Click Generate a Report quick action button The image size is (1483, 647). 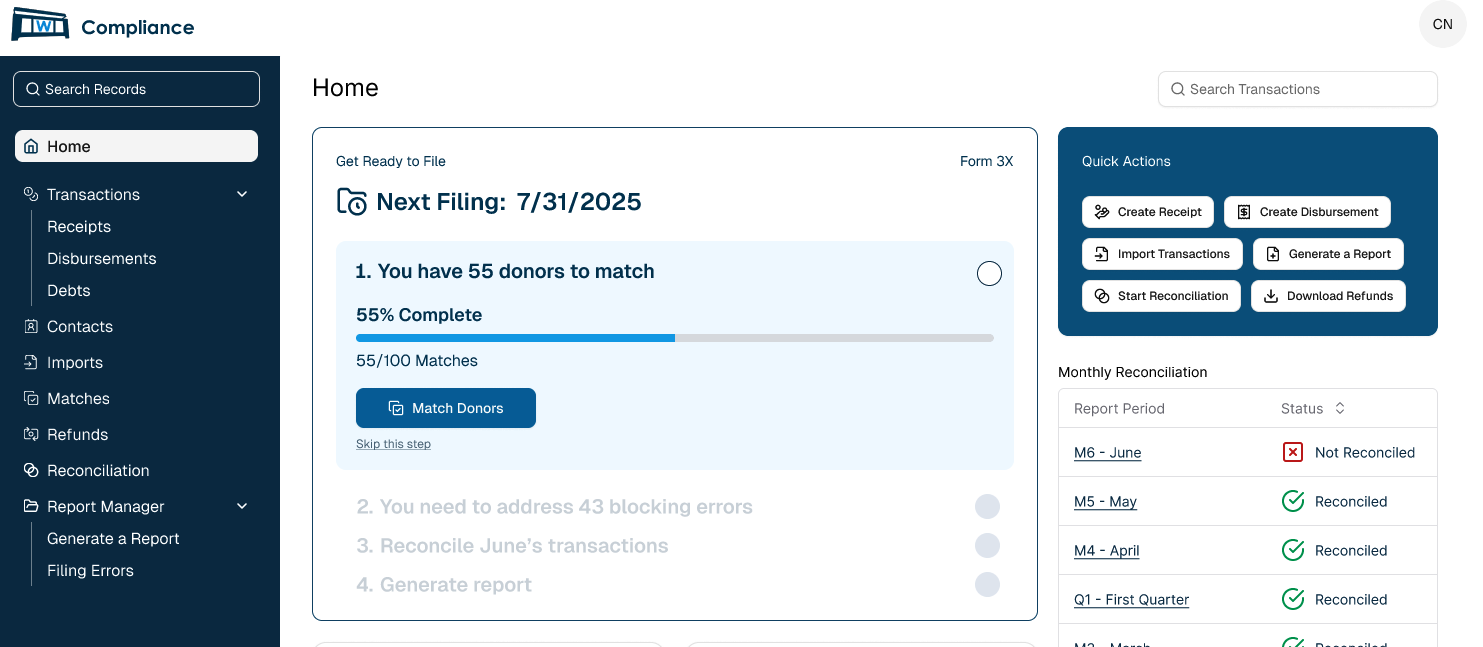coord(1328,254)
